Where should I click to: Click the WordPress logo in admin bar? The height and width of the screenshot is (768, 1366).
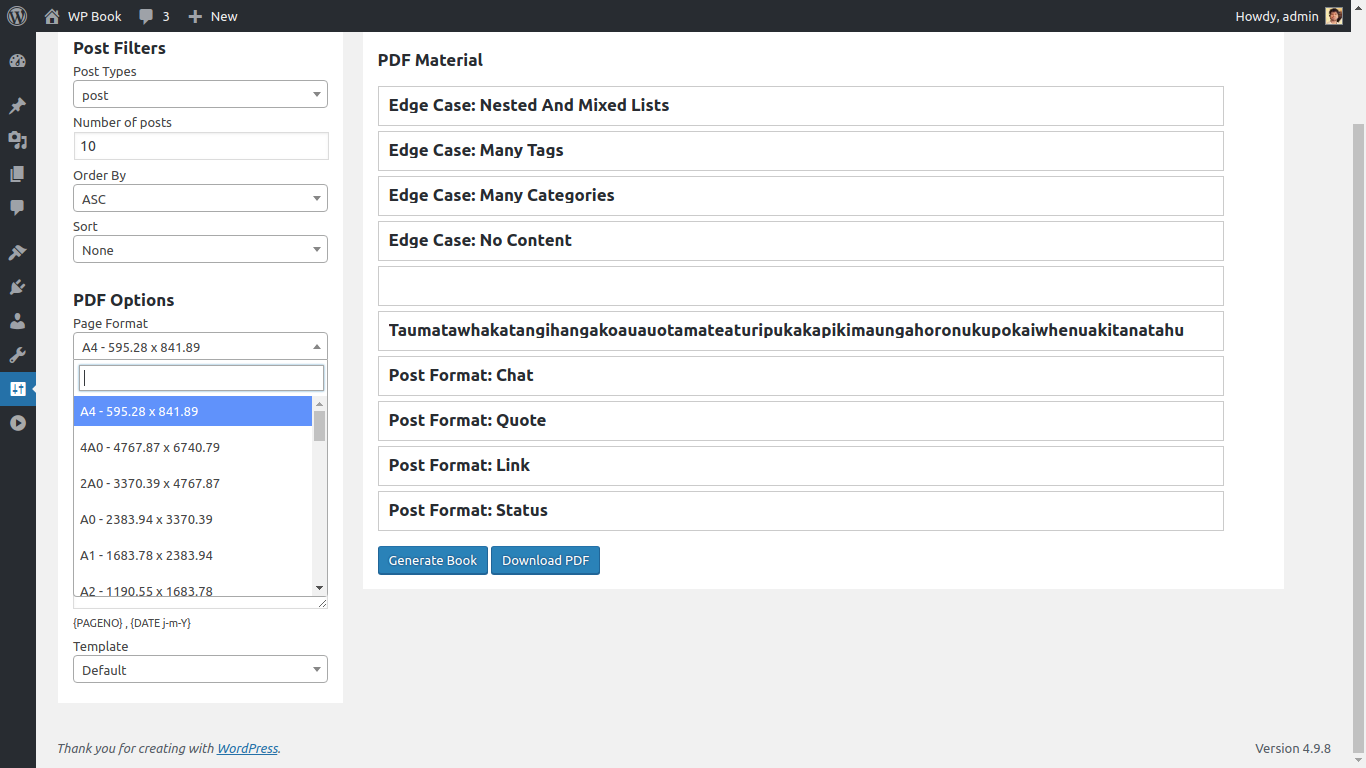tap(17, 16)
